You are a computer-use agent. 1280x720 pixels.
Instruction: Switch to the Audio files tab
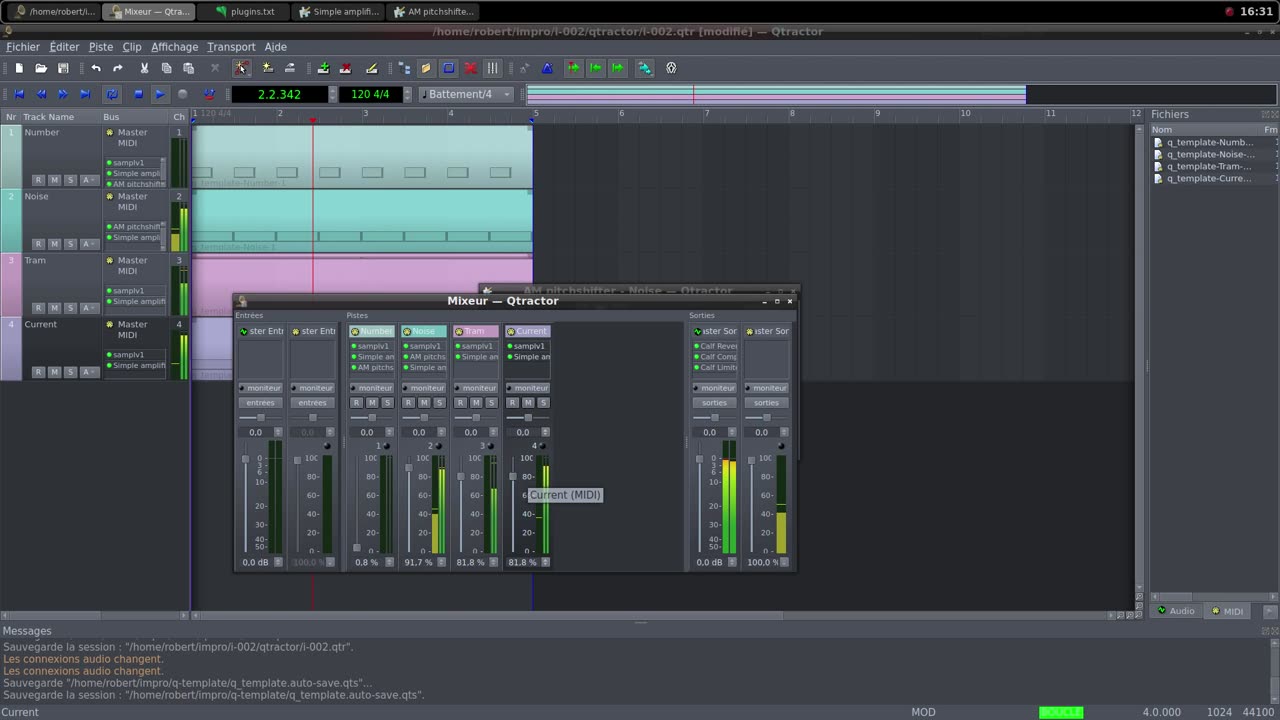click(1175, 611)
